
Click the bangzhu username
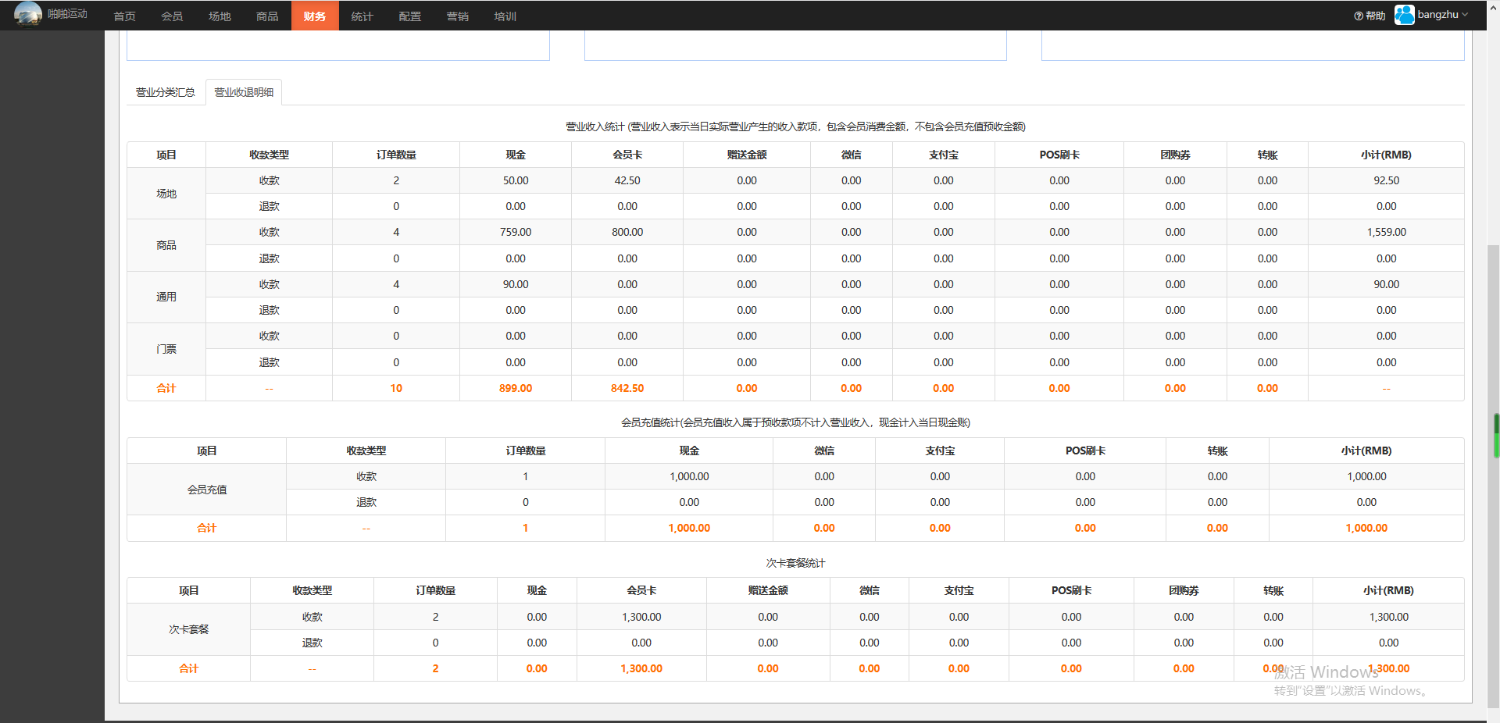point(1438,15)
